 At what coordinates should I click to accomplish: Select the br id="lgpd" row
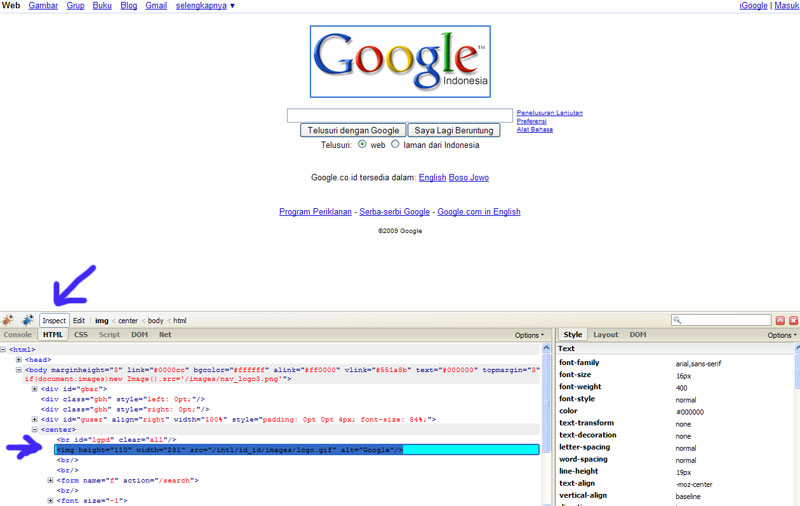tap(117, 440)
